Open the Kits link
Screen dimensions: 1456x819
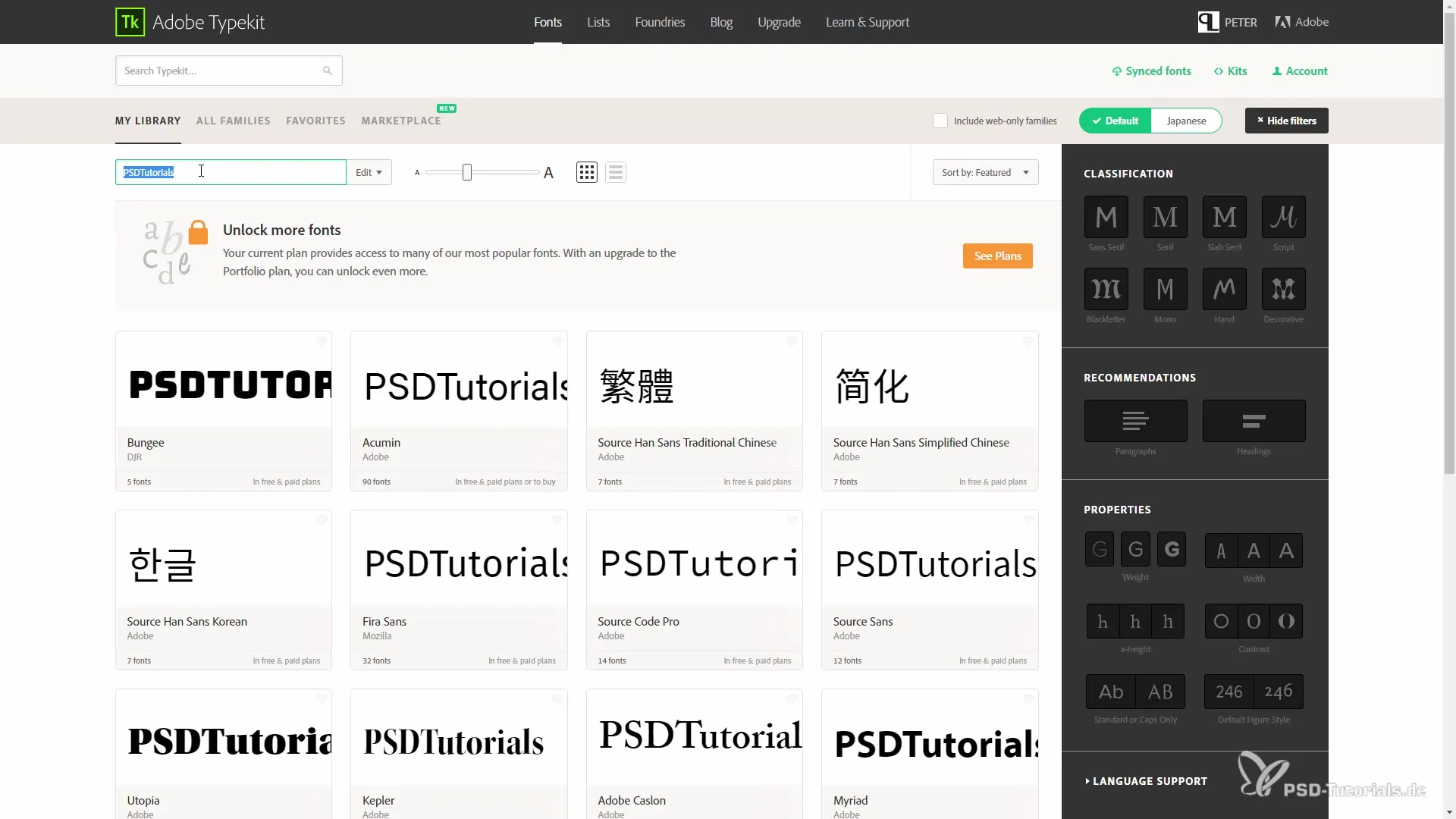pos(1230,71)
